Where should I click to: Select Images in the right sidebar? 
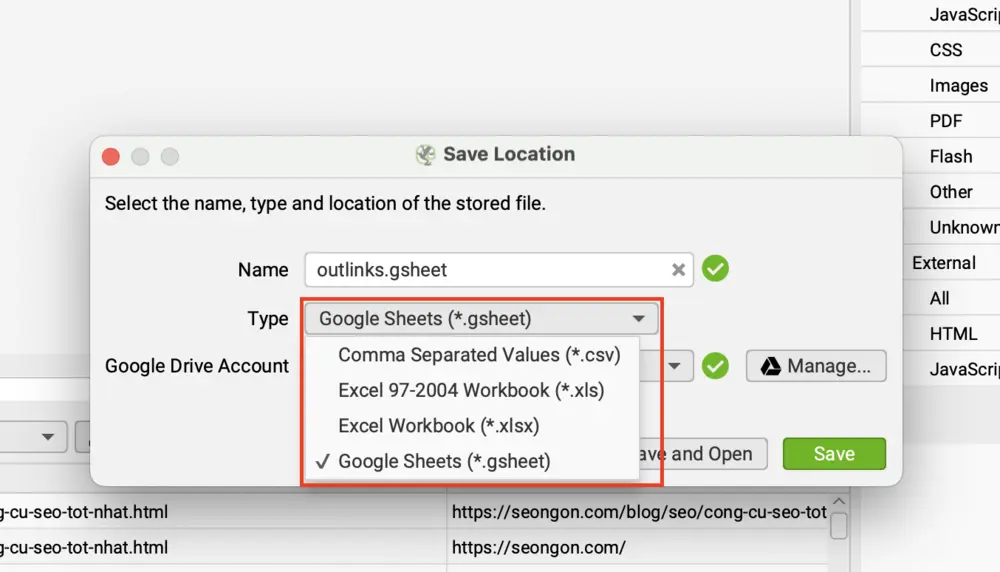[x=958, y=85]
